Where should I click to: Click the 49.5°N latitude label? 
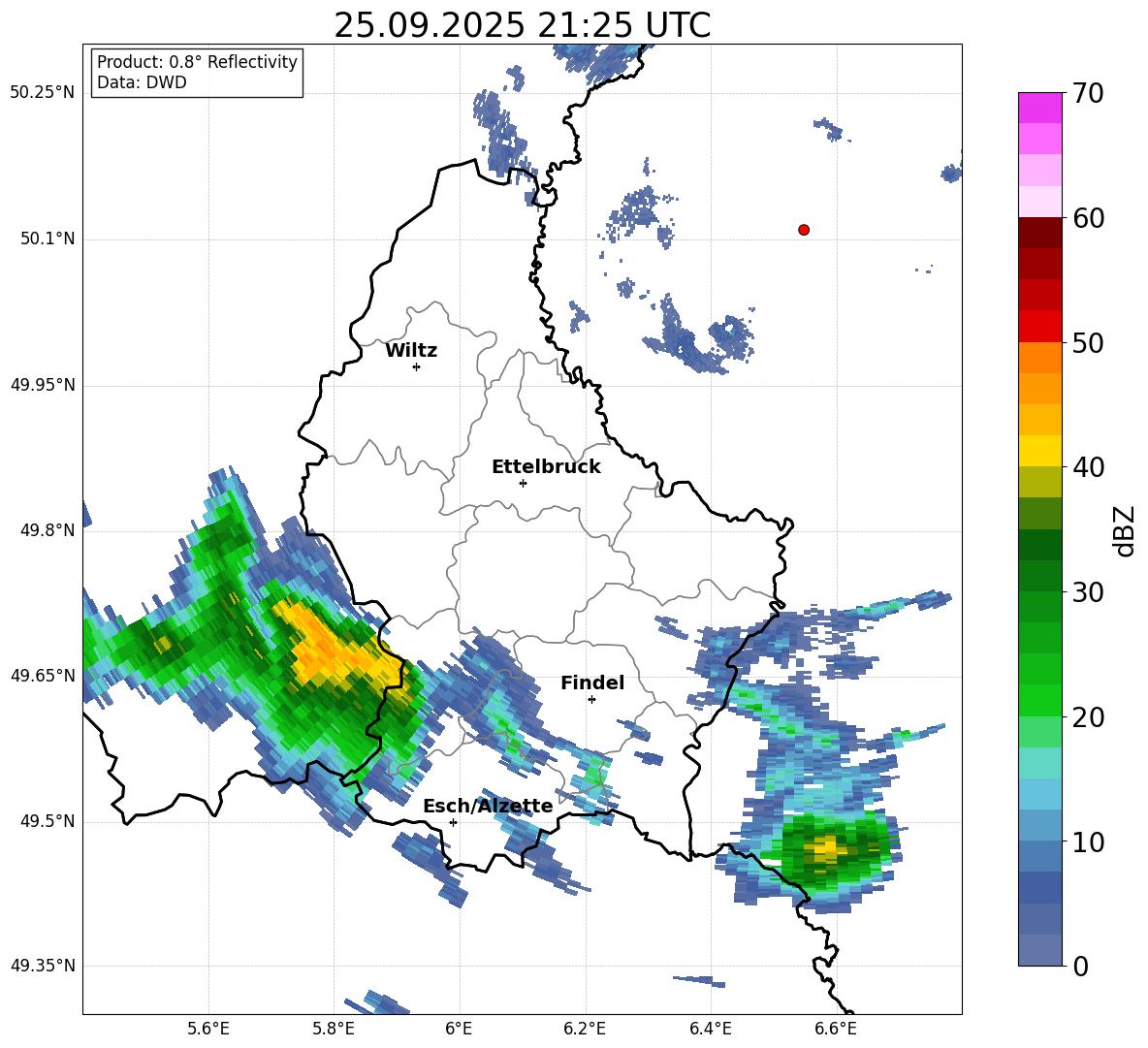point(47,821)
